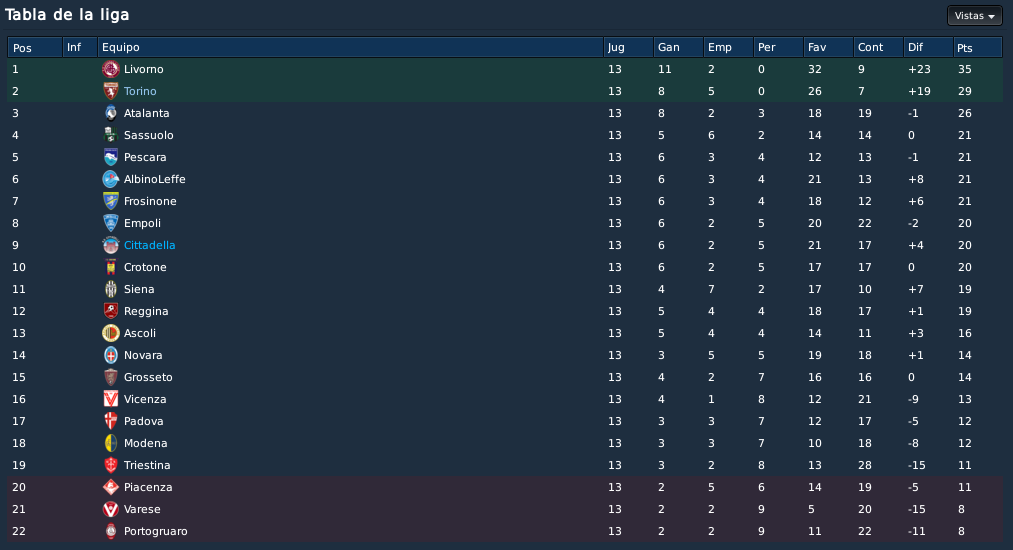
Task: Click the Torino club badge icon
Action: [111, 91]
